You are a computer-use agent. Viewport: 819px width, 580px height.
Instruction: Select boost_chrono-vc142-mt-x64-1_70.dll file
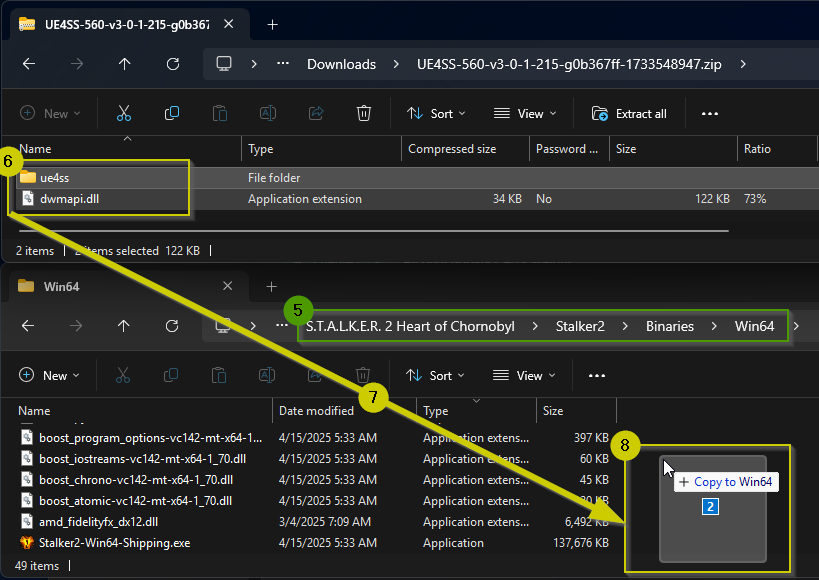coord(136,480)
